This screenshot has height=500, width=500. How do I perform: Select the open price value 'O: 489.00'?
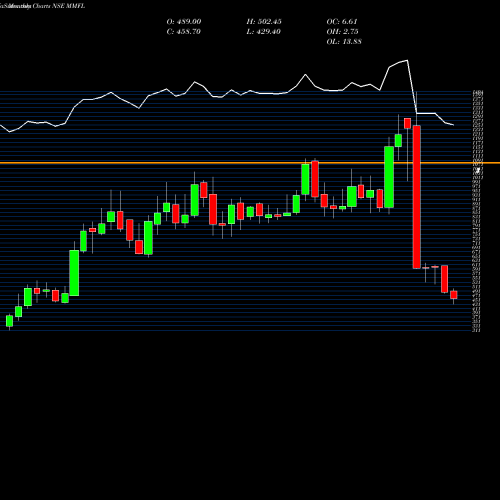184,22
